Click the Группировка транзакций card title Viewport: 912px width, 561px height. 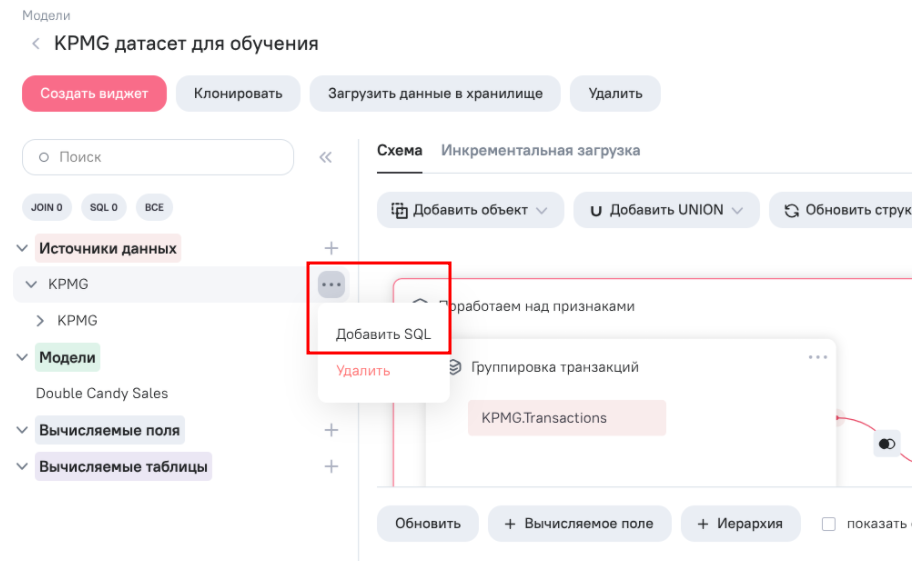[x=555, y=367]
